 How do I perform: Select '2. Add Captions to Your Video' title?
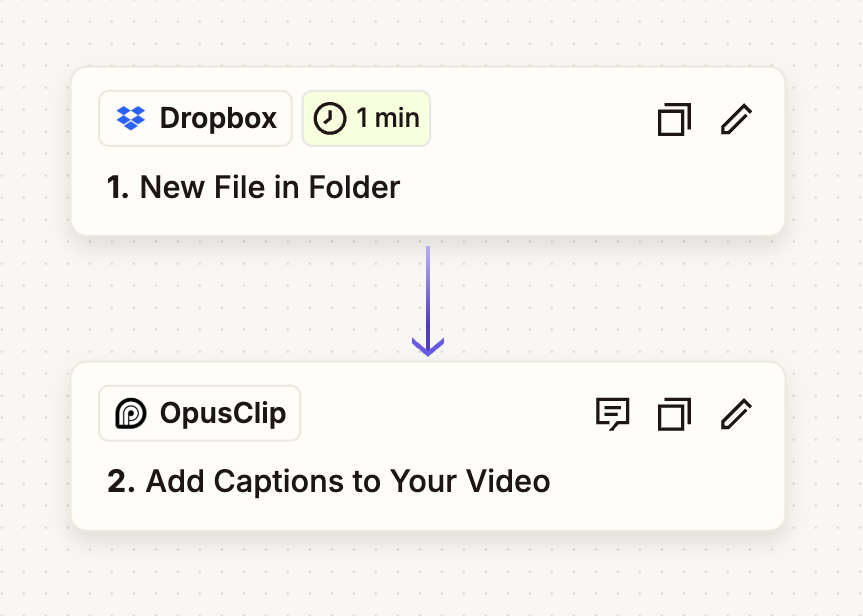click(329, 482)
